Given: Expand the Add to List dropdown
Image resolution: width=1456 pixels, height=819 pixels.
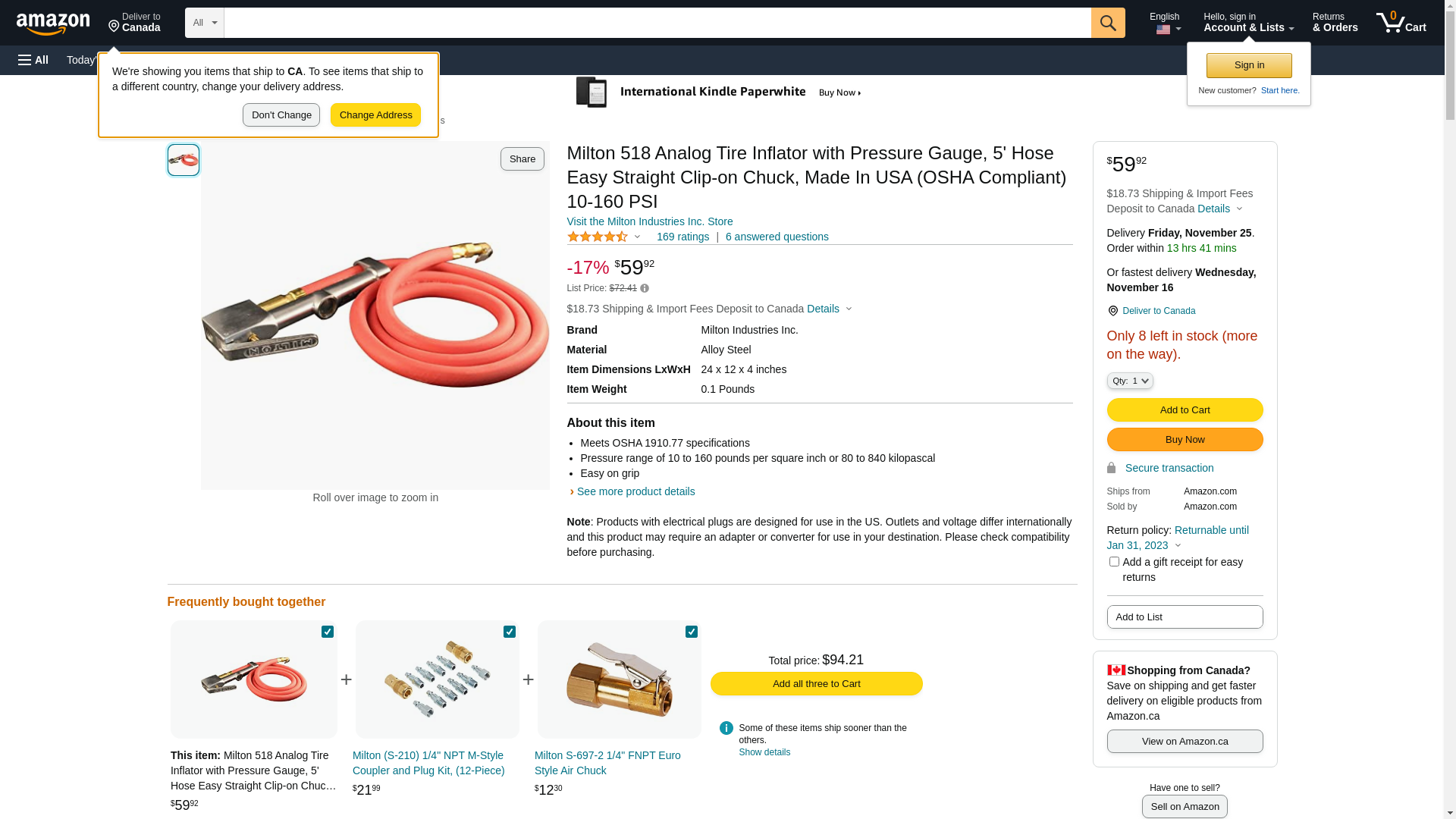Looking at the screenshot, I should point(1185,617).
